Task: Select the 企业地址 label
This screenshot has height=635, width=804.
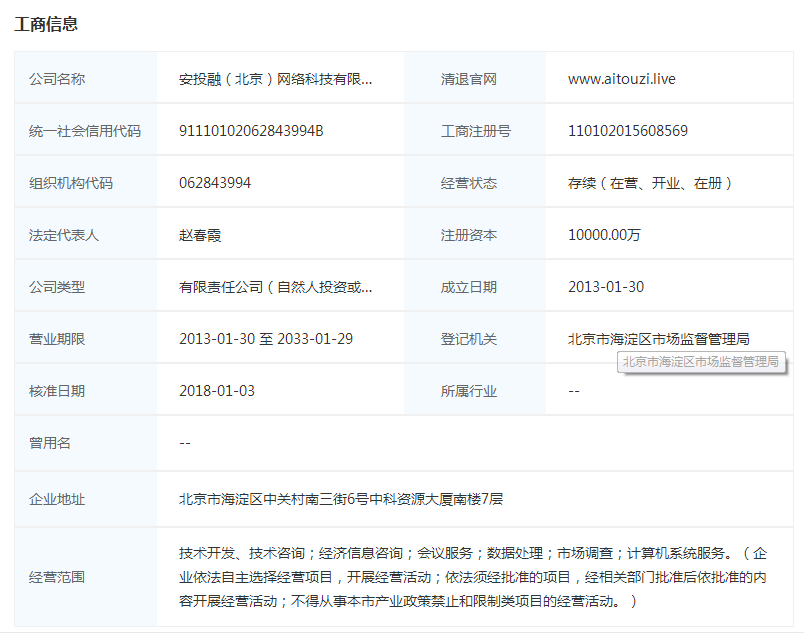Action: click(57, 499)
